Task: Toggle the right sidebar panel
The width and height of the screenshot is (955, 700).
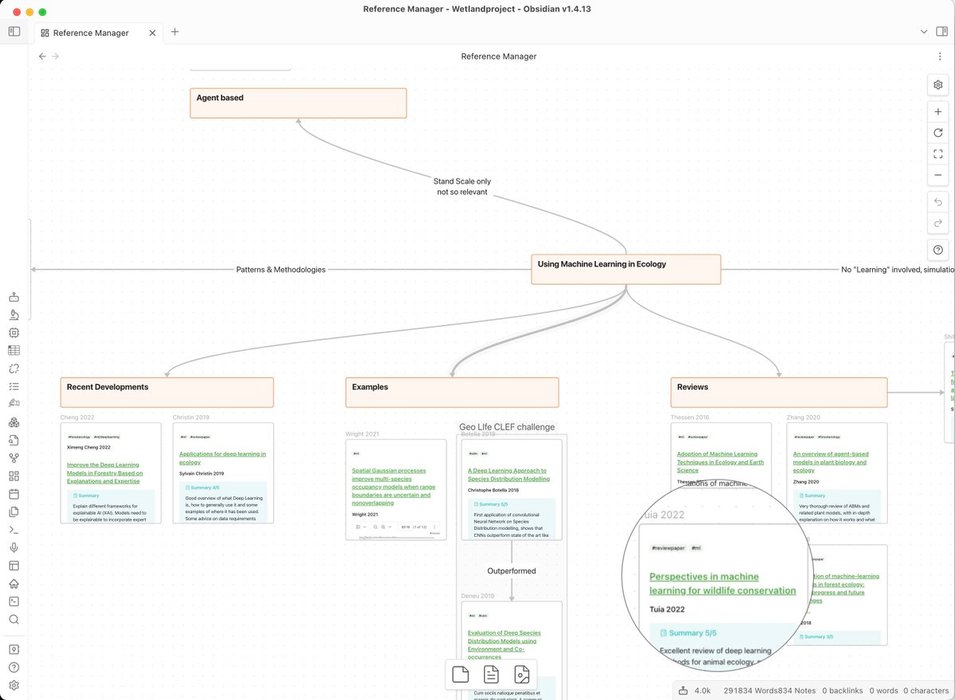Action: (941, 32)
